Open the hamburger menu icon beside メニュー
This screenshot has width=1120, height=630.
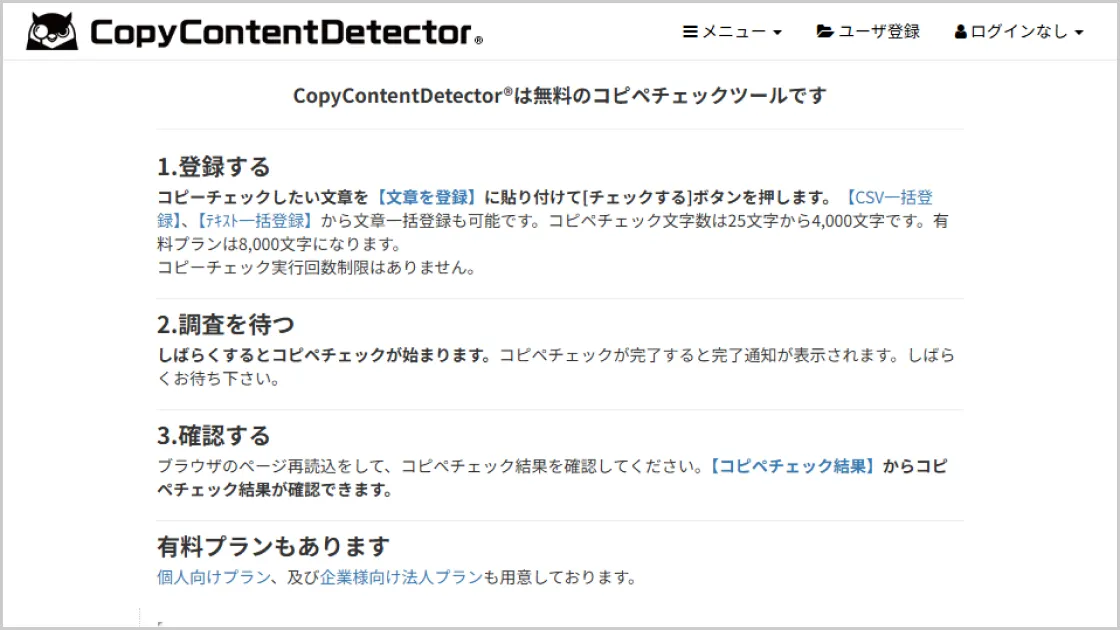[x=690, y=31]
